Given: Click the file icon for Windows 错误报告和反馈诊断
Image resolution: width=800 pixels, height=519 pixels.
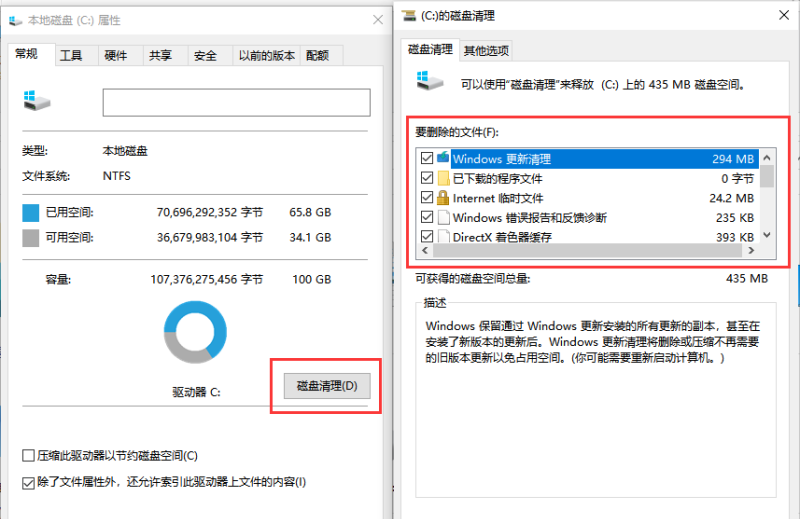Looking at the screenshot, I should point(443,217).
